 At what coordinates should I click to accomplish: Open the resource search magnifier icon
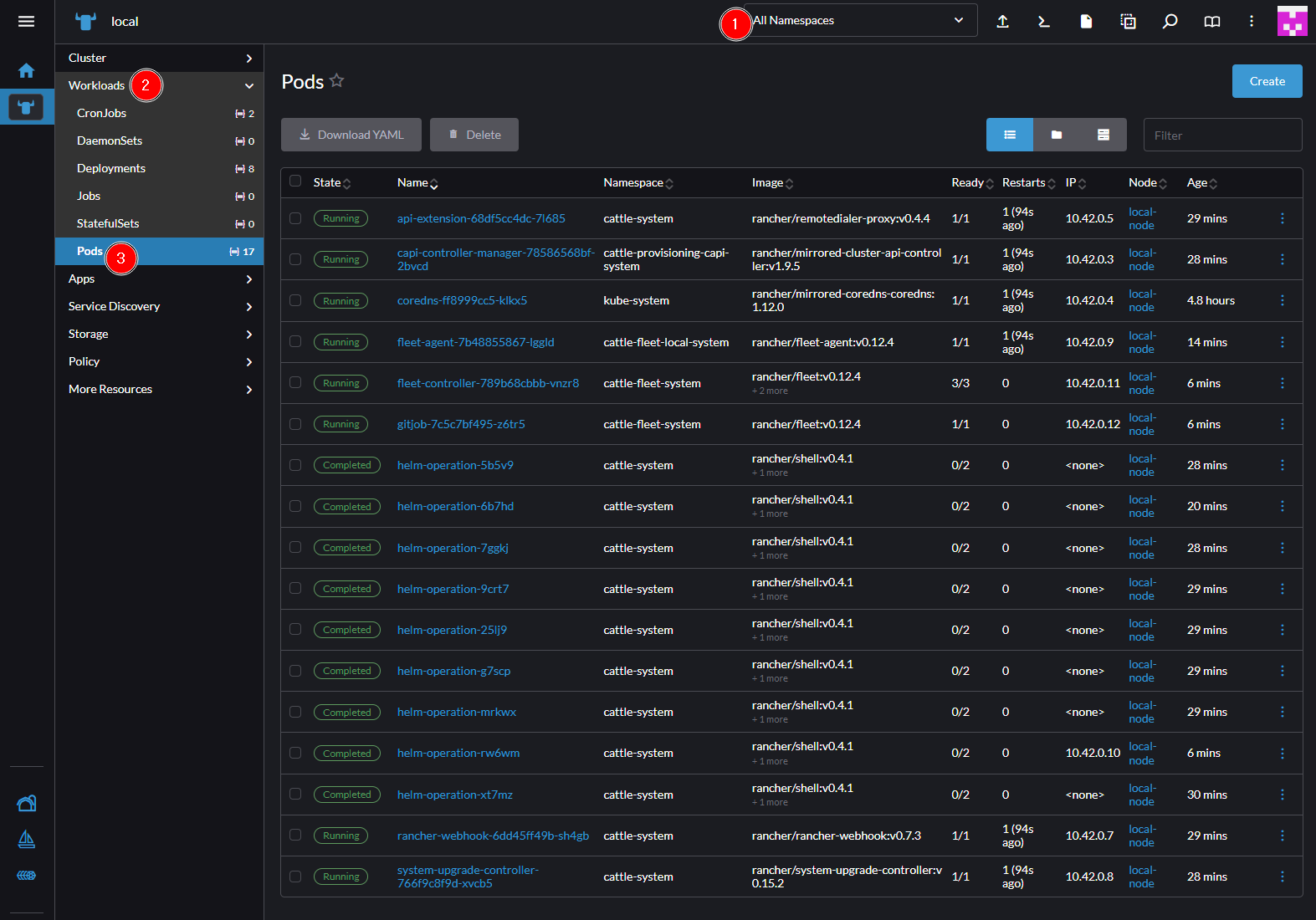pos(1170,21)
